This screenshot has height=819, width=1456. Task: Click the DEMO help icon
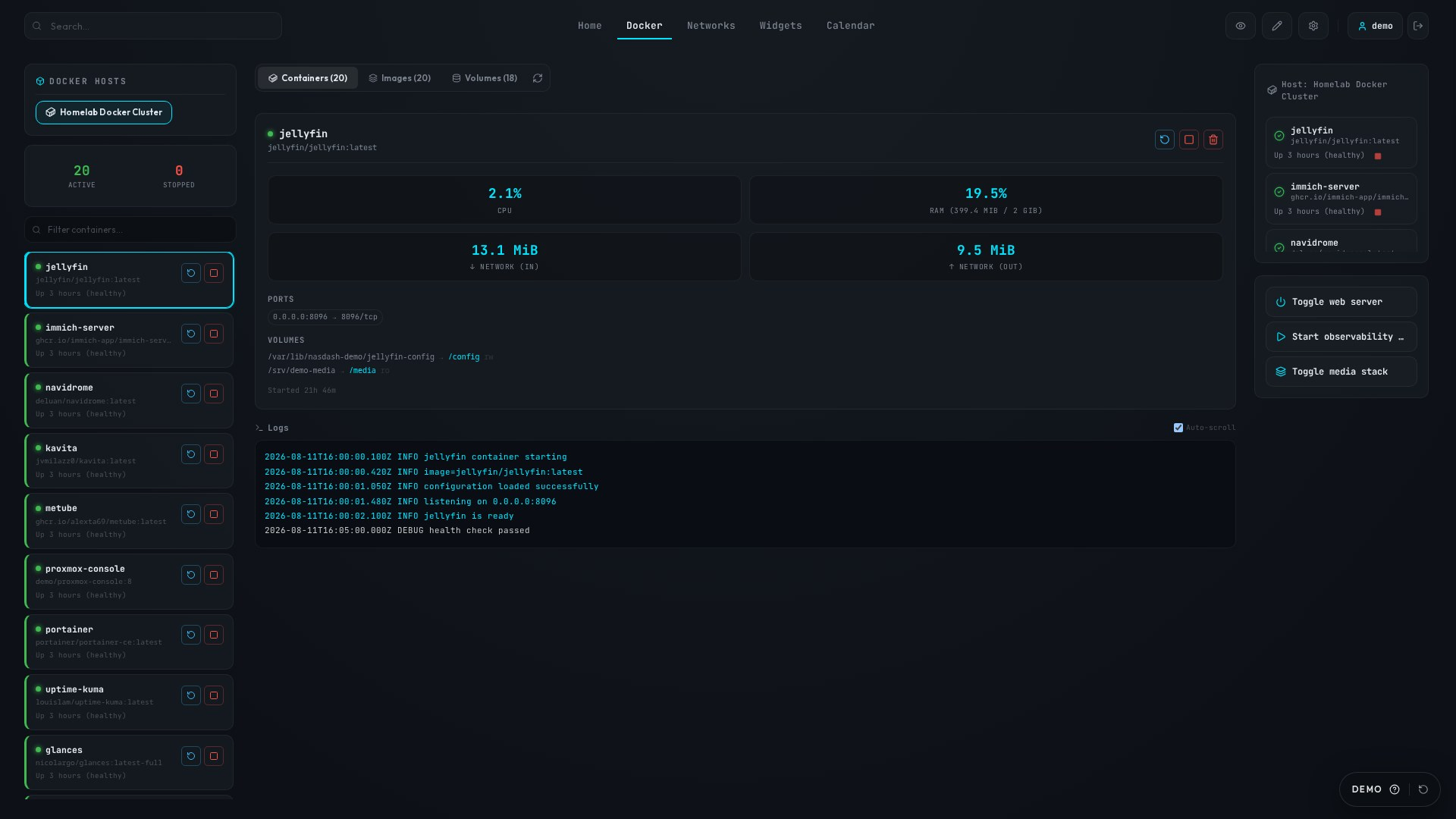[1395, 789]
